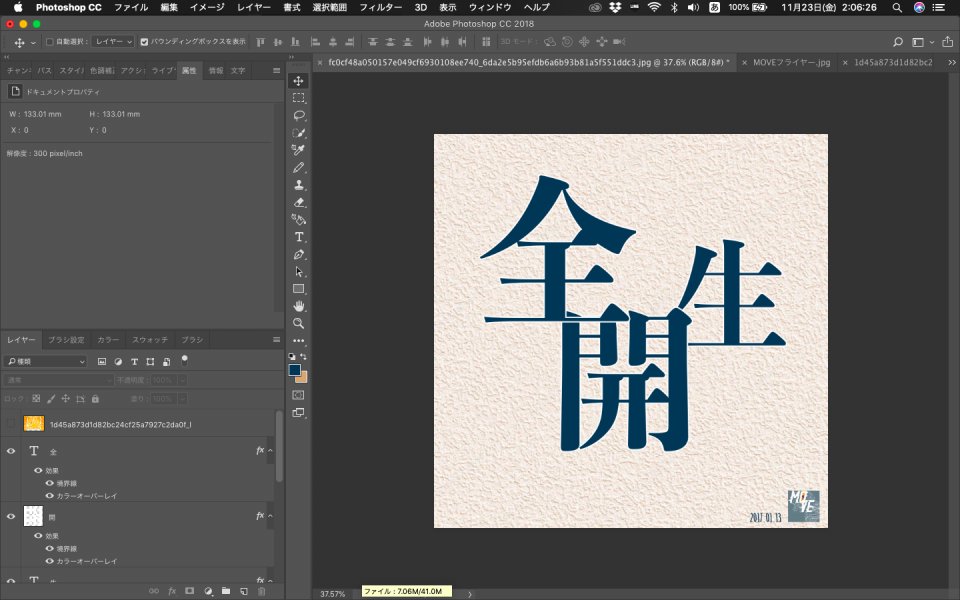Choose the Zoom magnifier tool

pos(298,324)
